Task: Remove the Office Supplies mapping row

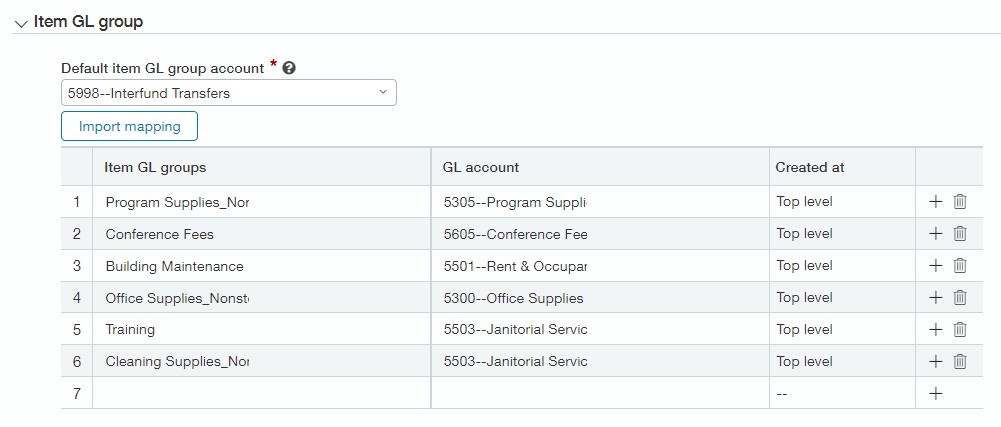Action: pos(960,297)
